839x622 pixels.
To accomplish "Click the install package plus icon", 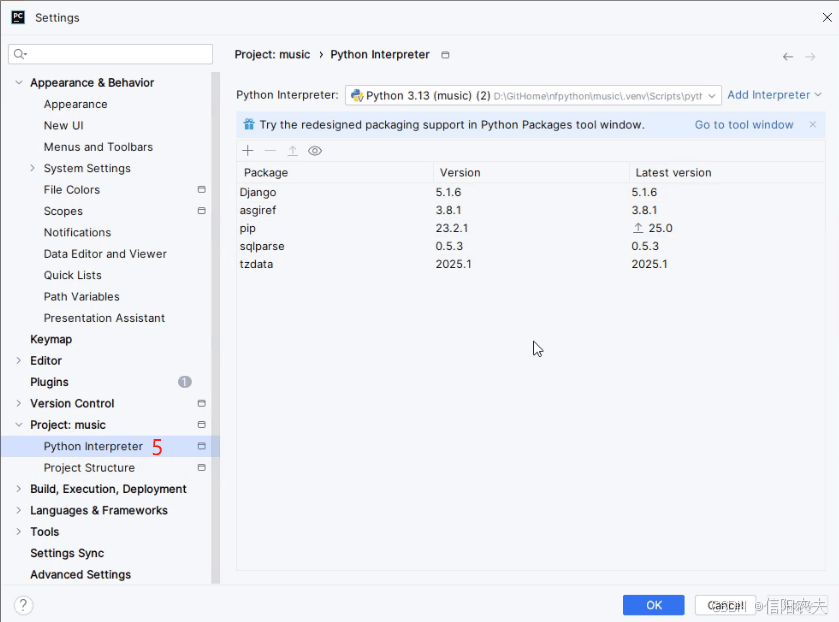I will pyautogui.click(x=248, y=151).
